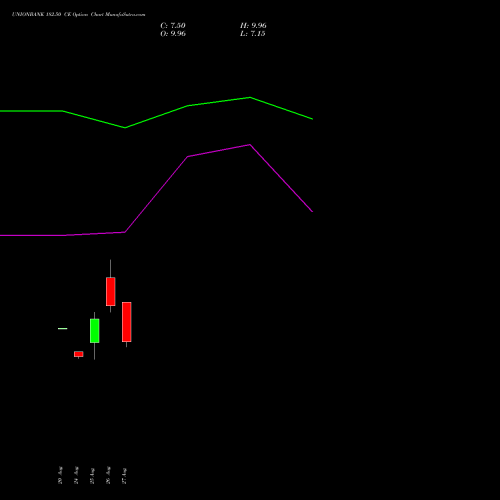Click the small red 24 Aug candle
Image resolution: width=500 pixels, height=500 pixels.
79,354
